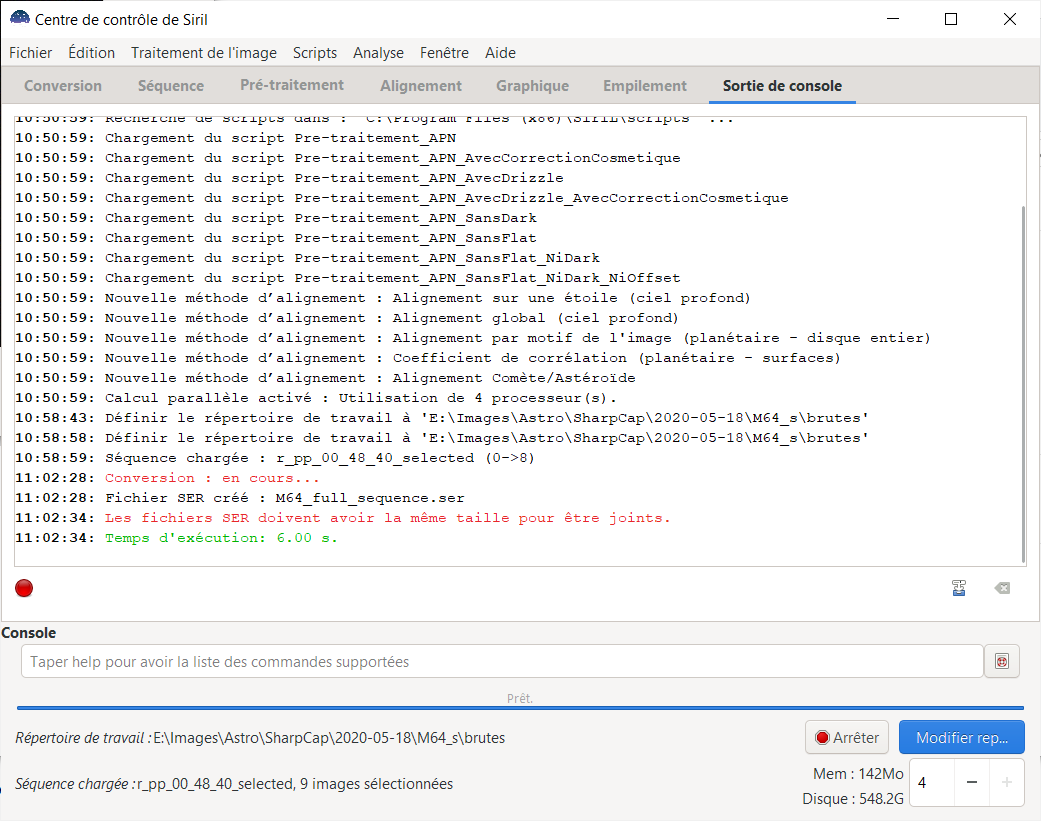Focus the processor count field showing 4
The height and width of the screenshot is (821, 1041).
(932, 783)
